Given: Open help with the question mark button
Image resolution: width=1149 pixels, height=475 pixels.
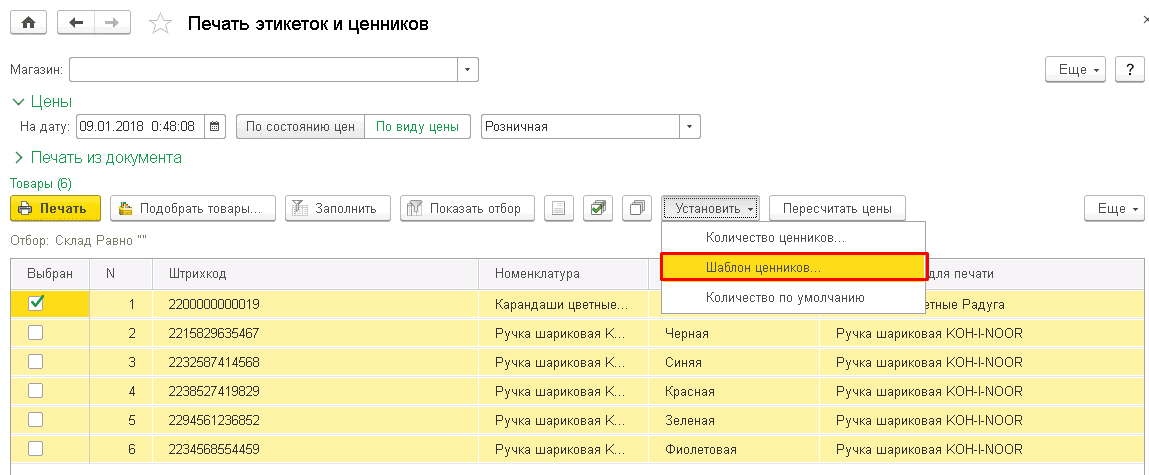Looking at the screenshot, I should (1129, 69).
